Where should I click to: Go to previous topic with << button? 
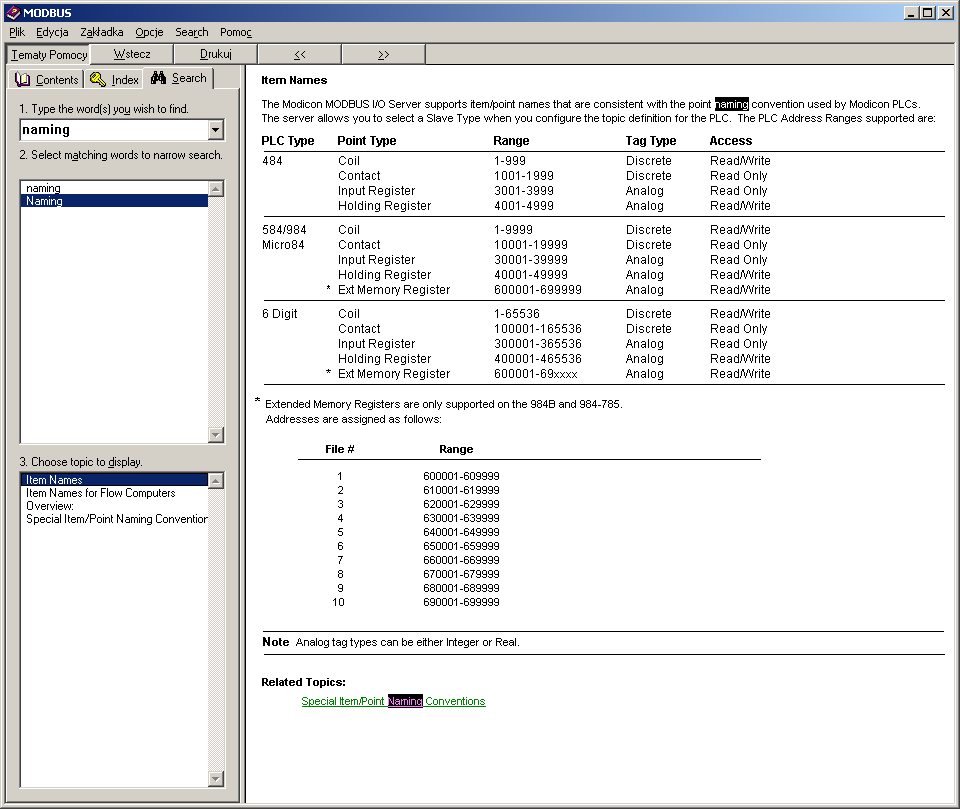click(299, 54)
